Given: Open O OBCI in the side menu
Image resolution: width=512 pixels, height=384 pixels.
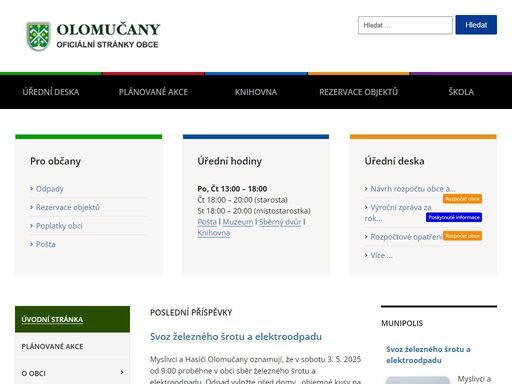Looking at the screenshot, I should click(x=33, y=373).
